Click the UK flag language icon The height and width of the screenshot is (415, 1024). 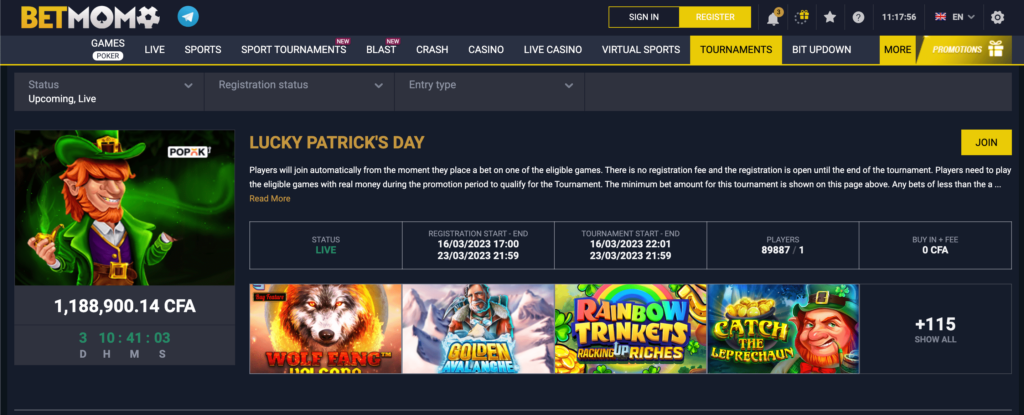pyautogui.click(x=940, y=17)
